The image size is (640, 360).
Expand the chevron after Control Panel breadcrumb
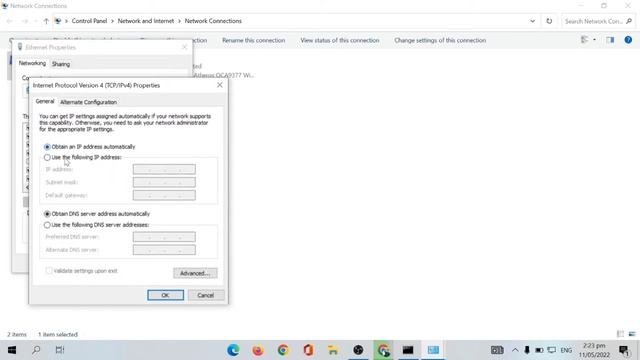[112, 21]
